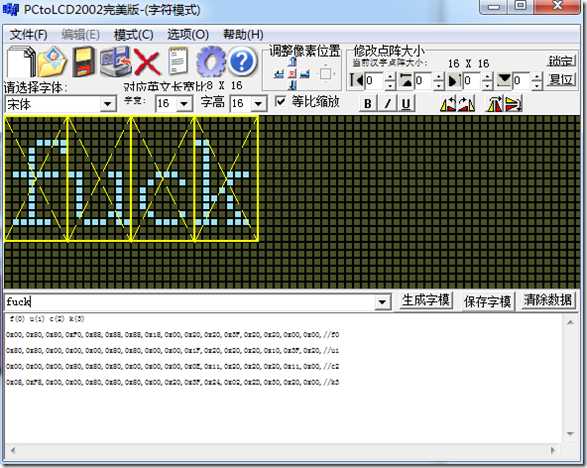Open the 选项(O) menu
587x468 pixels.
click(188, 35)
